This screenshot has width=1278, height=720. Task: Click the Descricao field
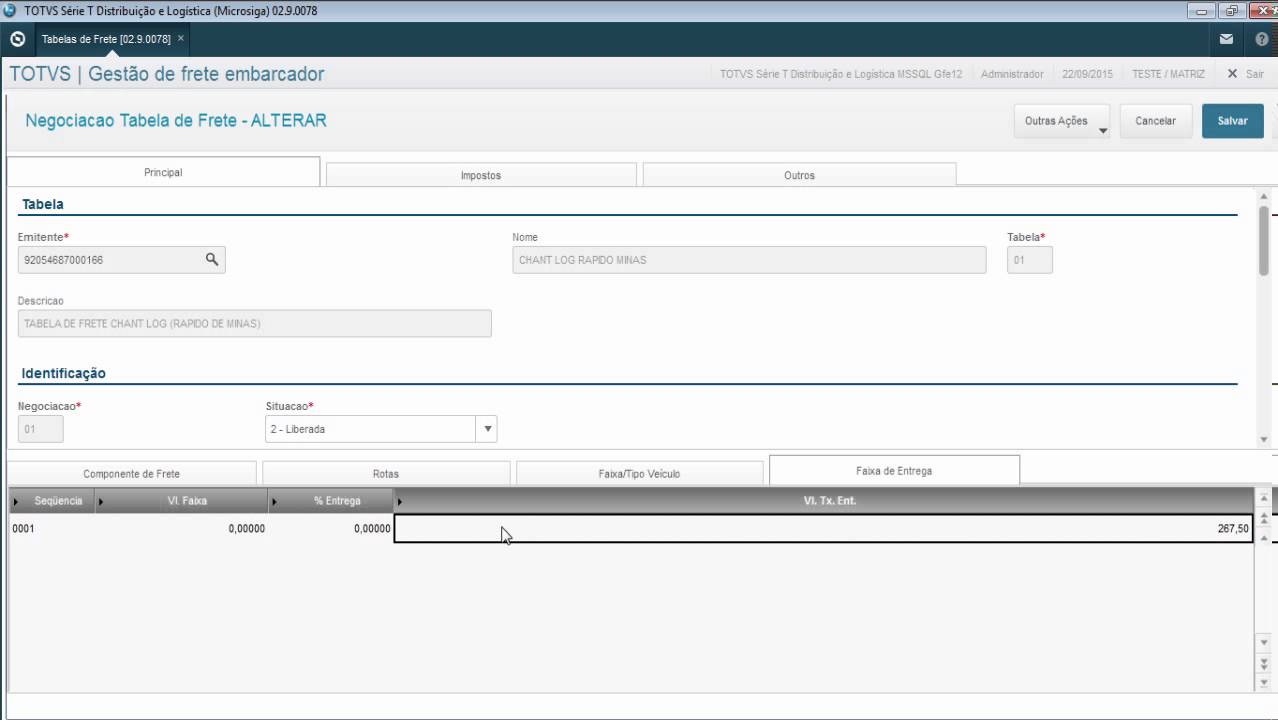(254, 324)
